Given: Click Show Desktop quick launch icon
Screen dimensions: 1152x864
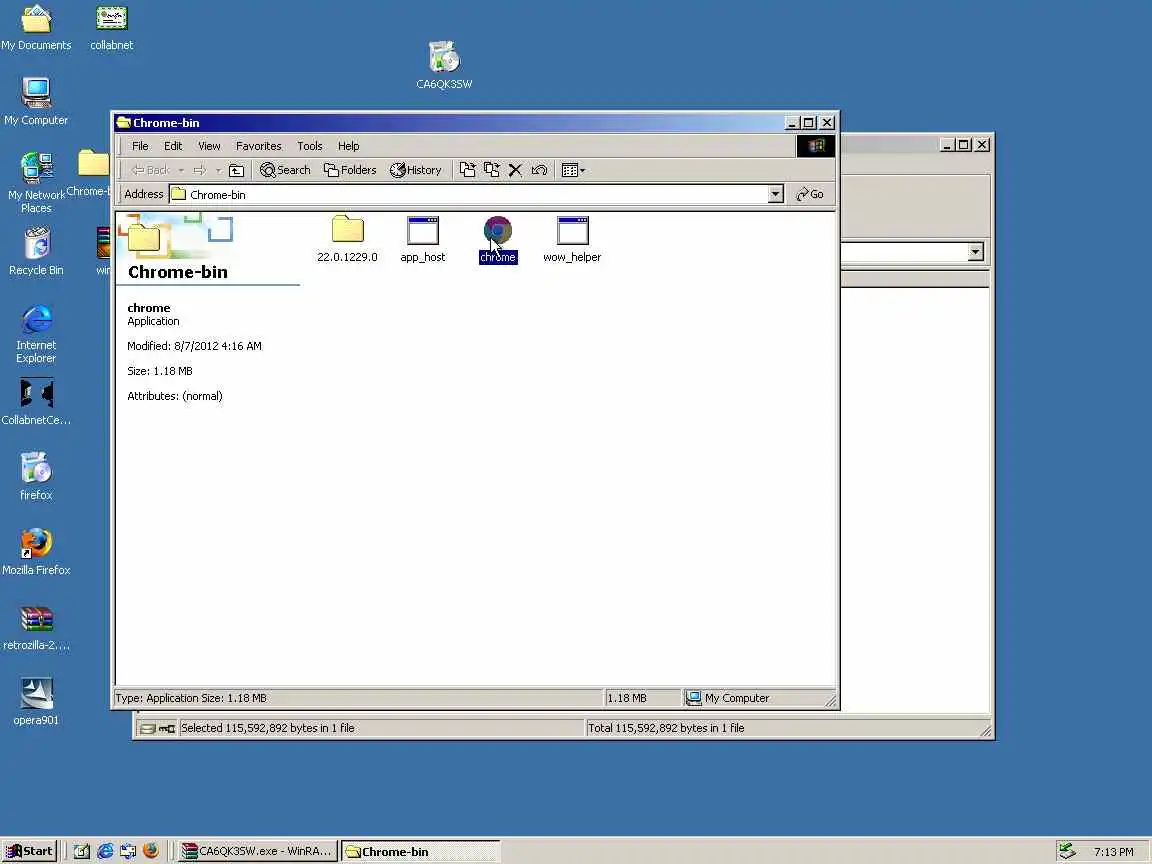Looking at the screenshot, I should point(82,852).
